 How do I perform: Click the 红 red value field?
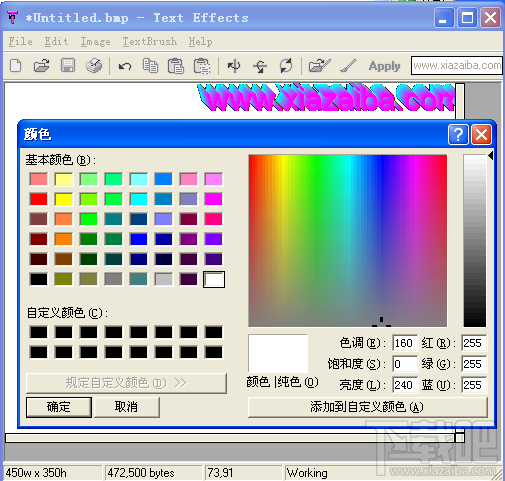(x=474, y=343)
